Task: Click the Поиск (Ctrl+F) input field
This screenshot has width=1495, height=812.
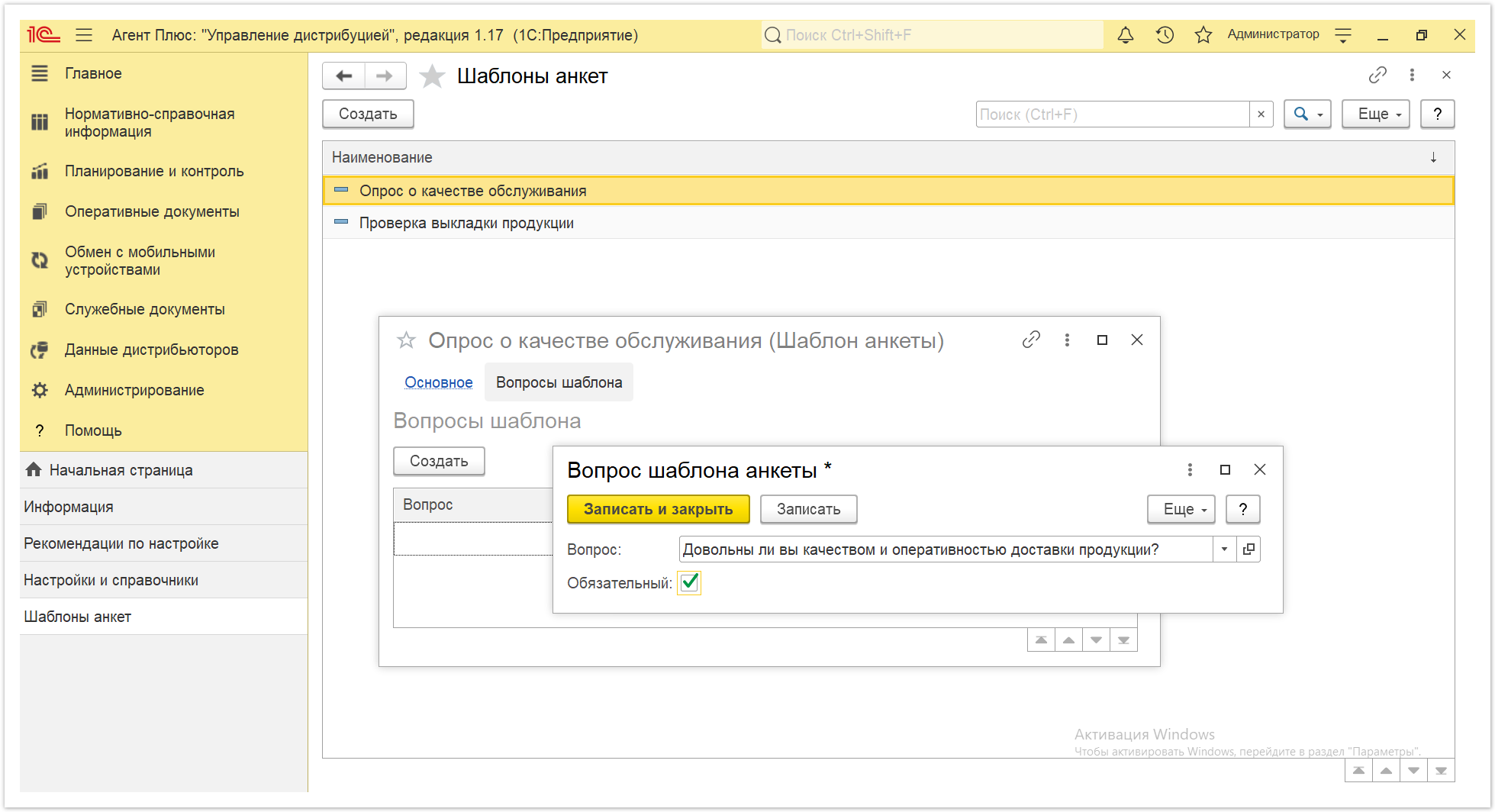Action: 1112,114
